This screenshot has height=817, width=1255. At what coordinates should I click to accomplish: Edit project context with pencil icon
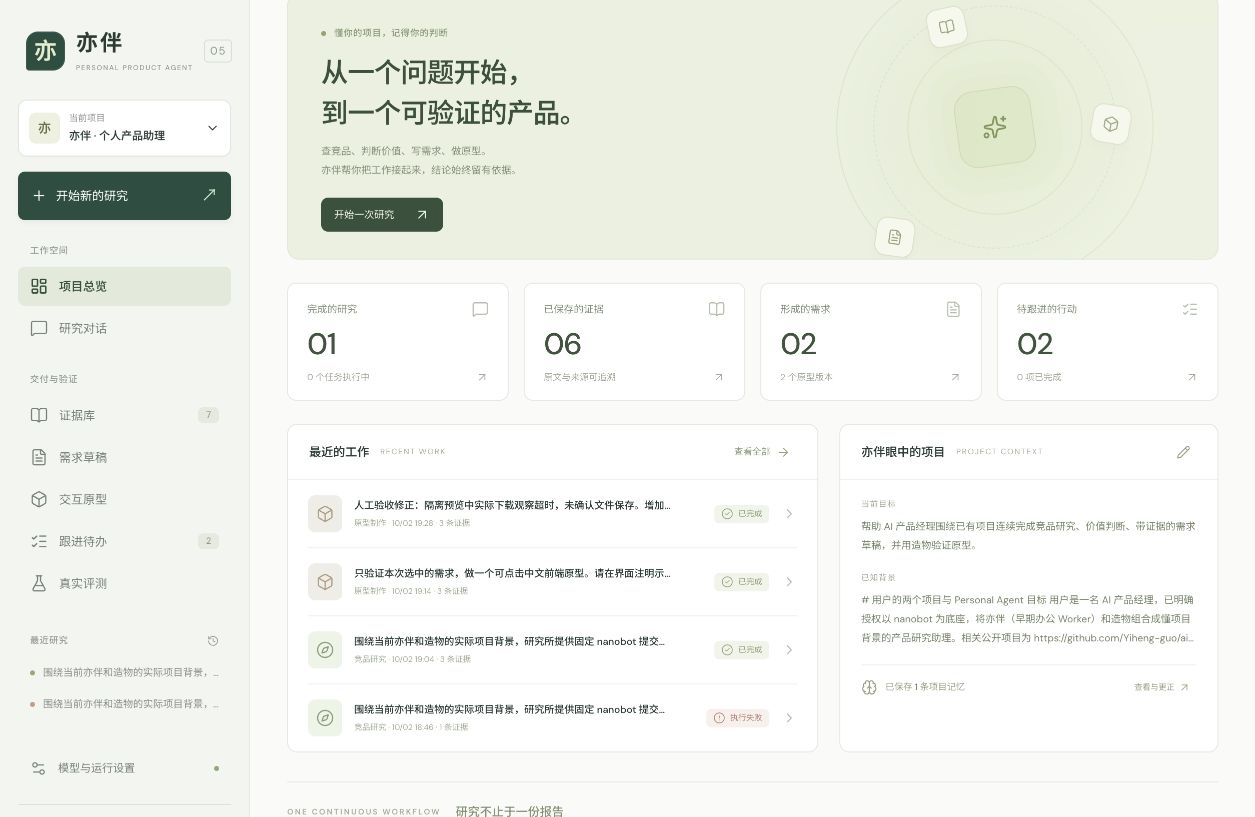click(1184, 452)
